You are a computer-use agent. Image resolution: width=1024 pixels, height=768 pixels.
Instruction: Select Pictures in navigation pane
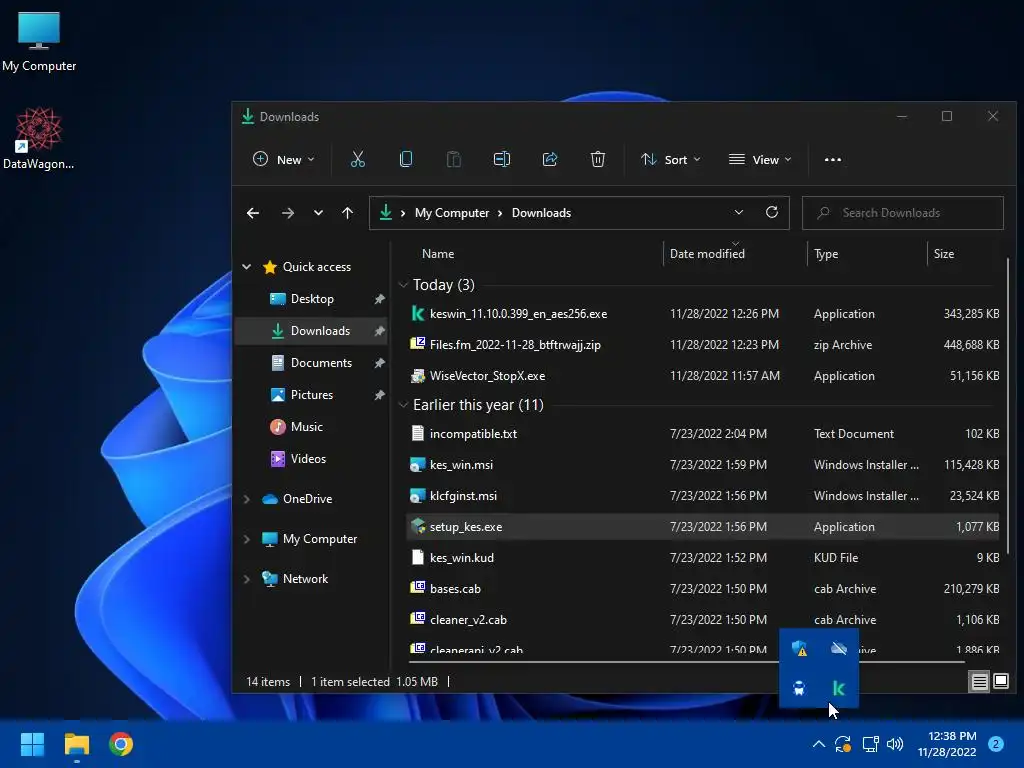[312, 394]
